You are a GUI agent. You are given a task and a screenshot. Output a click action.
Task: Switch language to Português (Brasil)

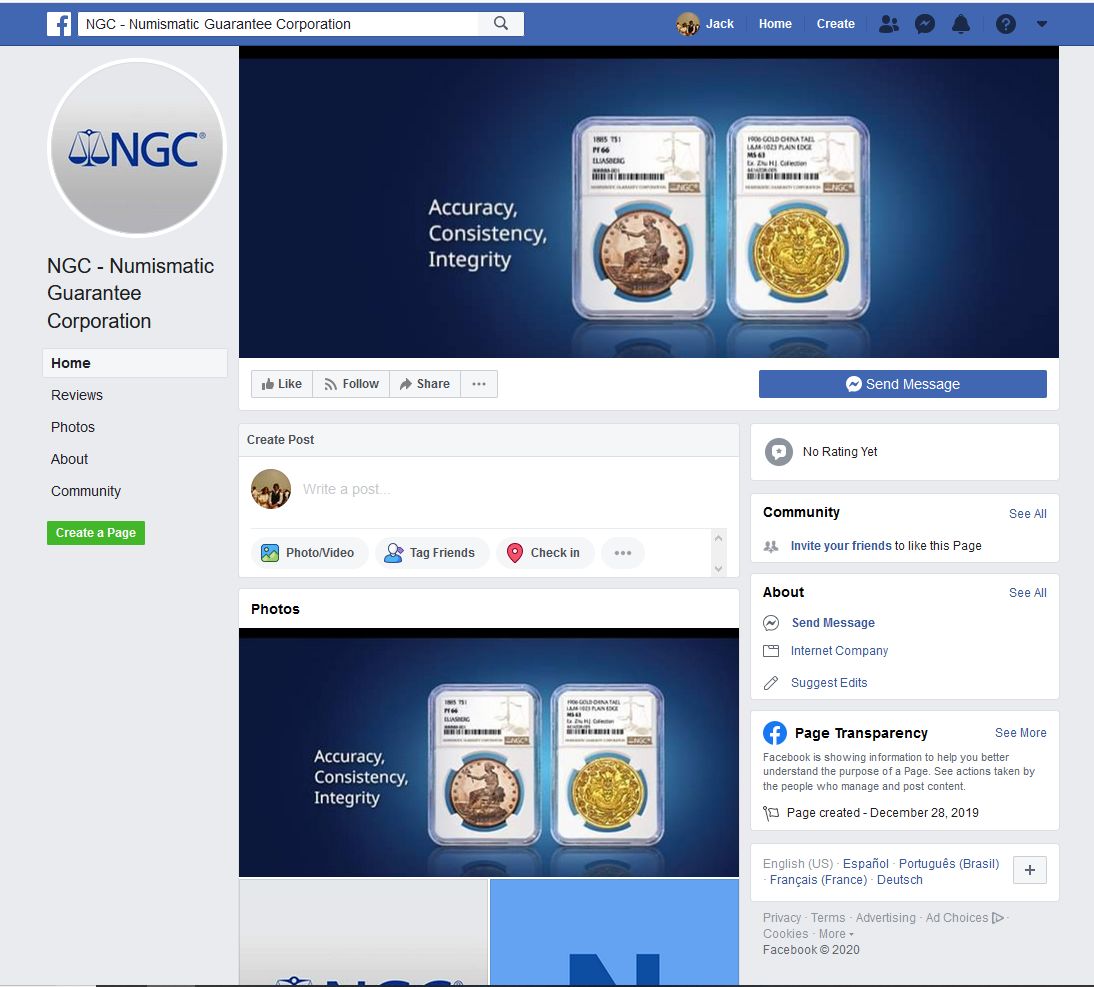[948, 864]
